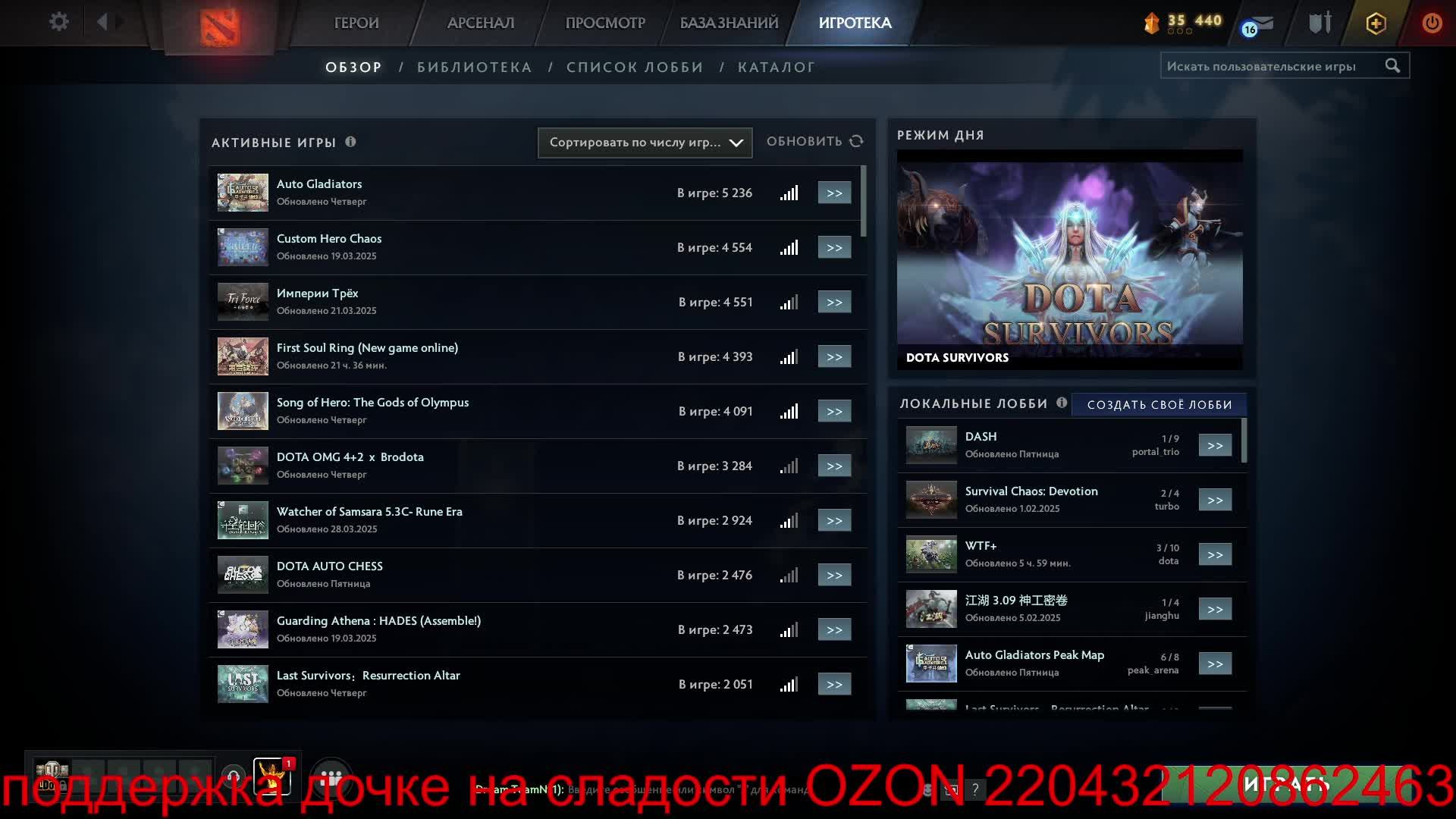Image resolution: width=1456 pixels, height=819 pixels.
Task: Open the Обзор sub-tab
Action: (353, 67)
